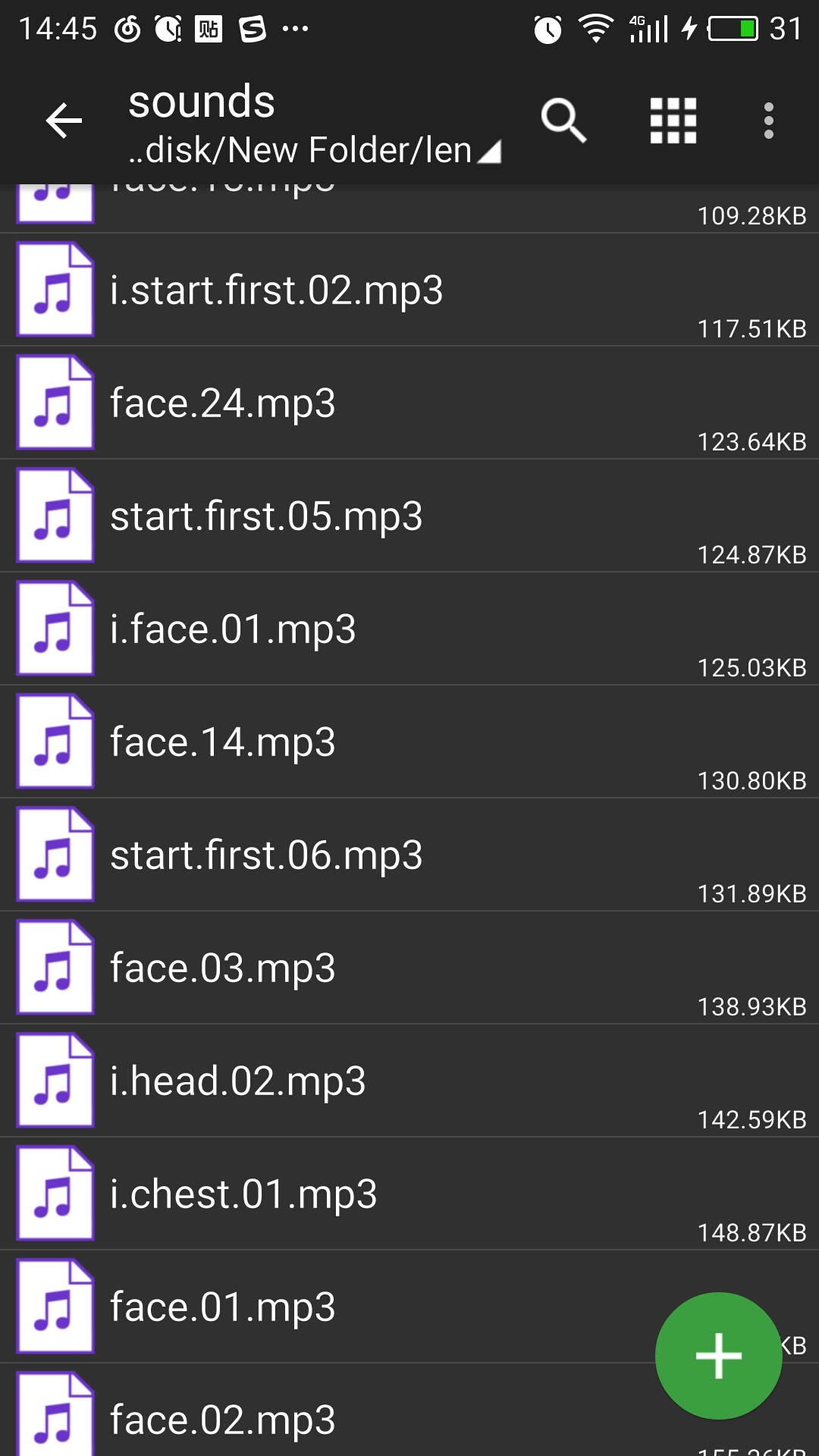Click the music icon beside face.24.mp3

point(55,403)
